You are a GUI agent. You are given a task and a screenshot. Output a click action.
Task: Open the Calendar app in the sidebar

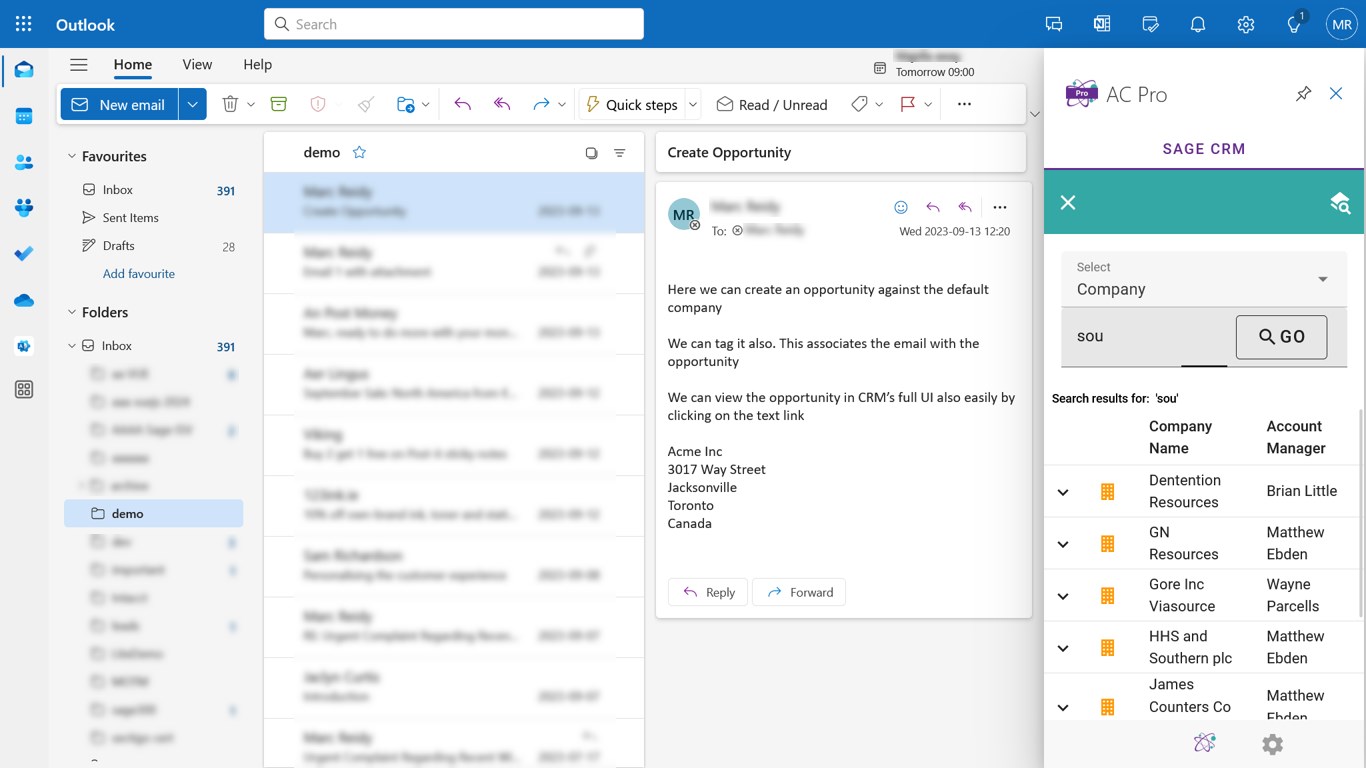(x=24, y=116)
